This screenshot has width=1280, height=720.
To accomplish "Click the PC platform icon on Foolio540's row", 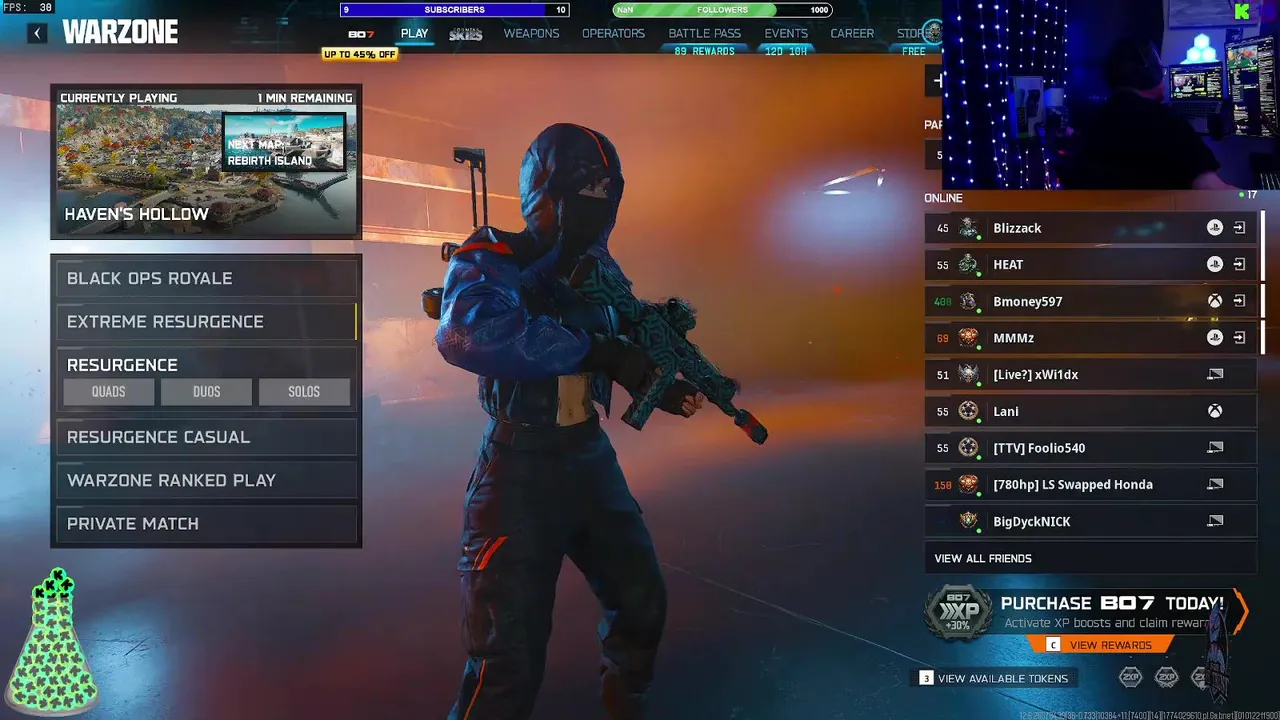I will click(1215, 448).
